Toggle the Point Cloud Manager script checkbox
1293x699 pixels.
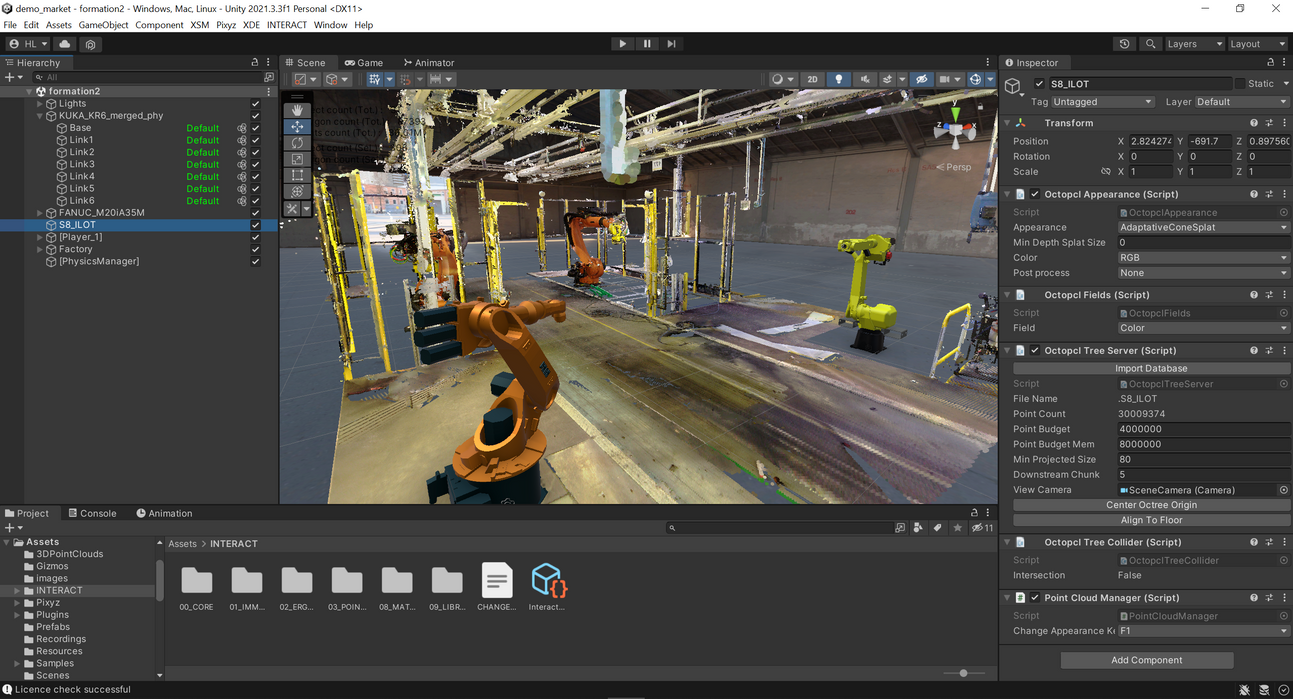click(1035, 598)
